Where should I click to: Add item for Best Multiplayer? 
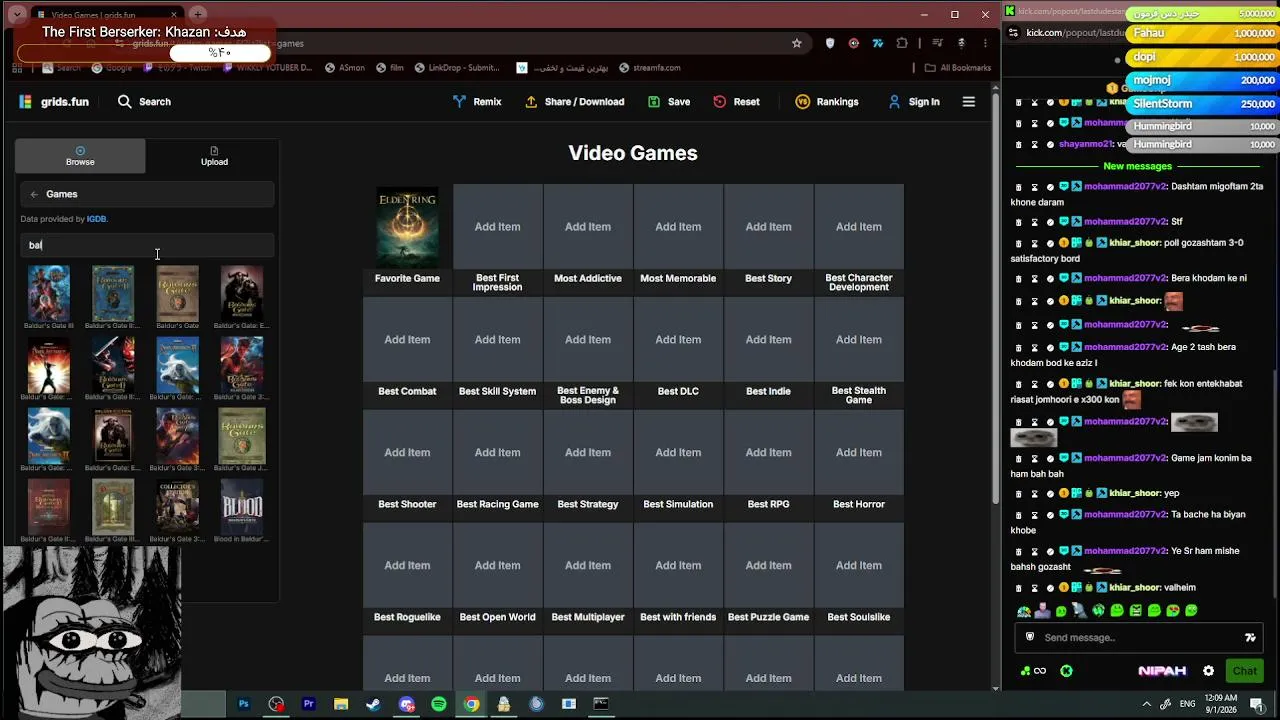click(x=588, y=566)
